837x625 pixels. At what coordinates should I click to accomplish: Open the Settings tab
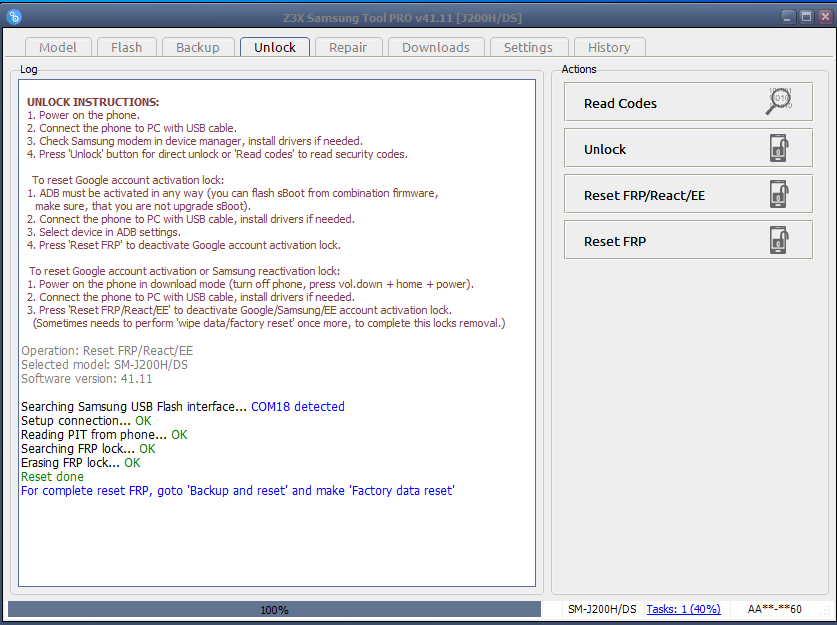pos(528,48)
